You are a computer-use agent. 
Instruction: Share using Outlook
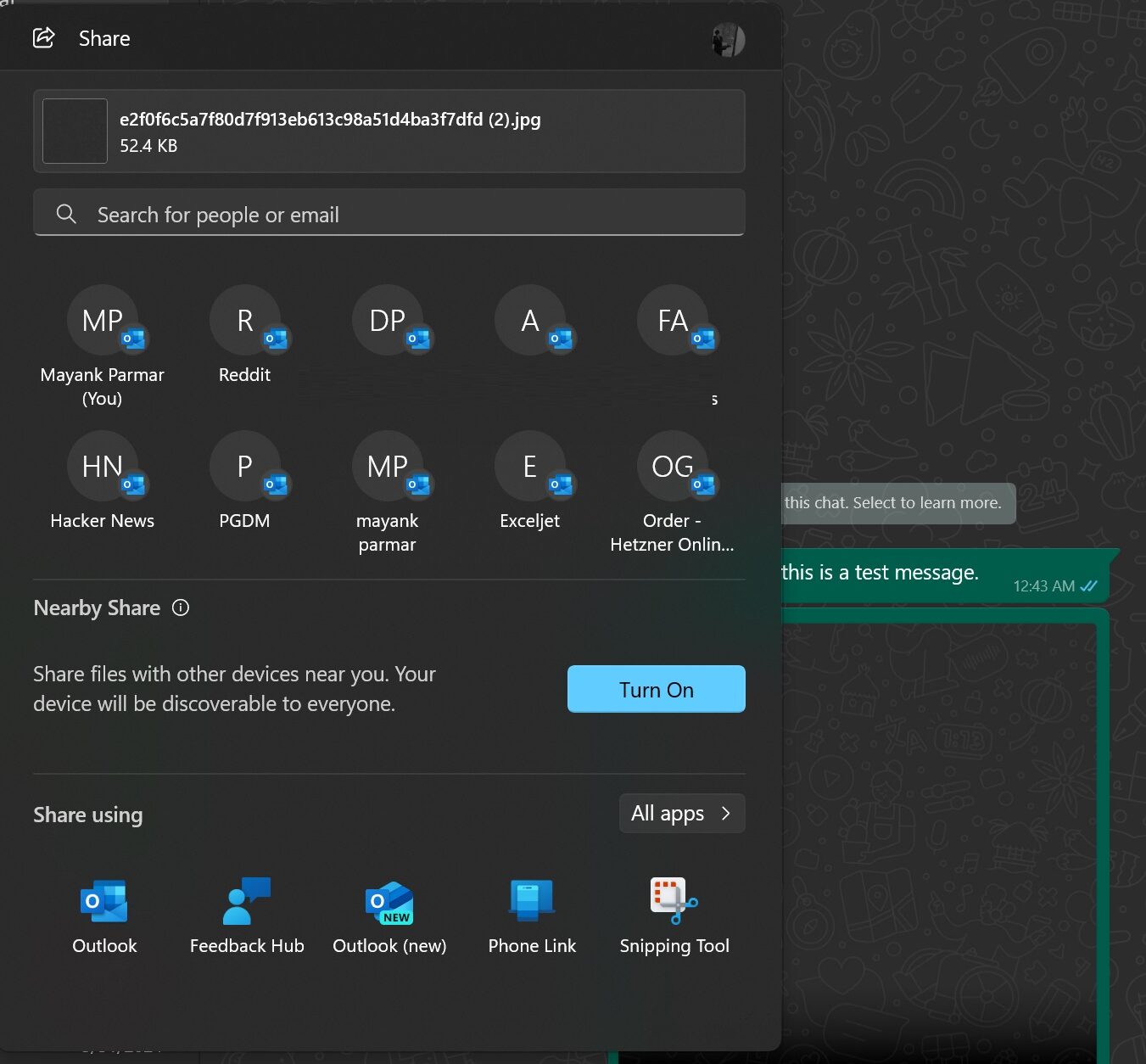pos(104,916)
